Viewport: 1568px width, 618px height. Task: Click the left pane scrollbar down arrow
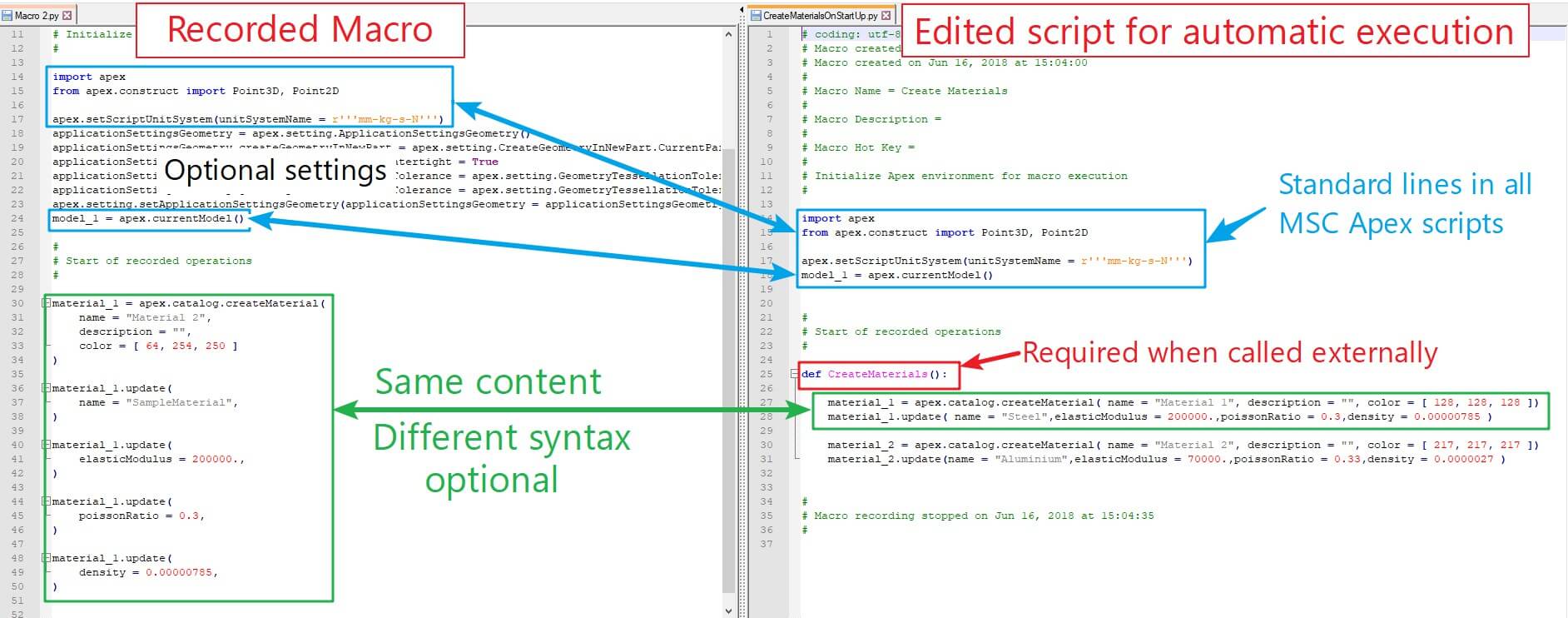pyautogui.click(x=729, y=611)
